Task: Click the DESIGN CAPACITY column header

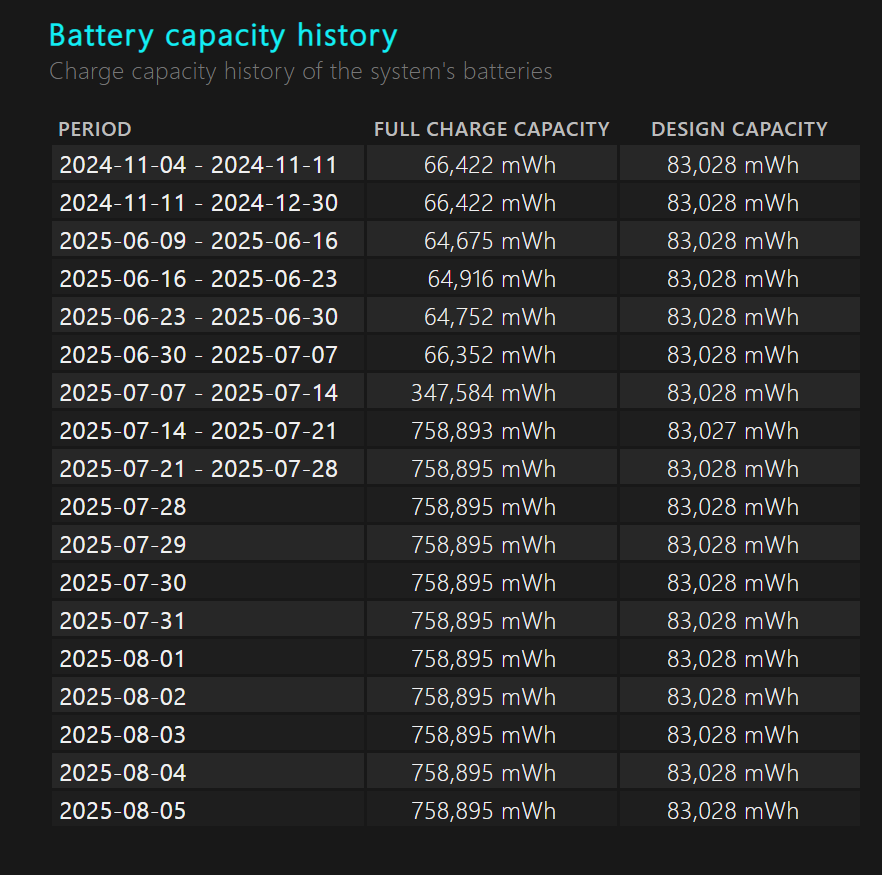Action: pyautogui.click(x=739, y=129)
